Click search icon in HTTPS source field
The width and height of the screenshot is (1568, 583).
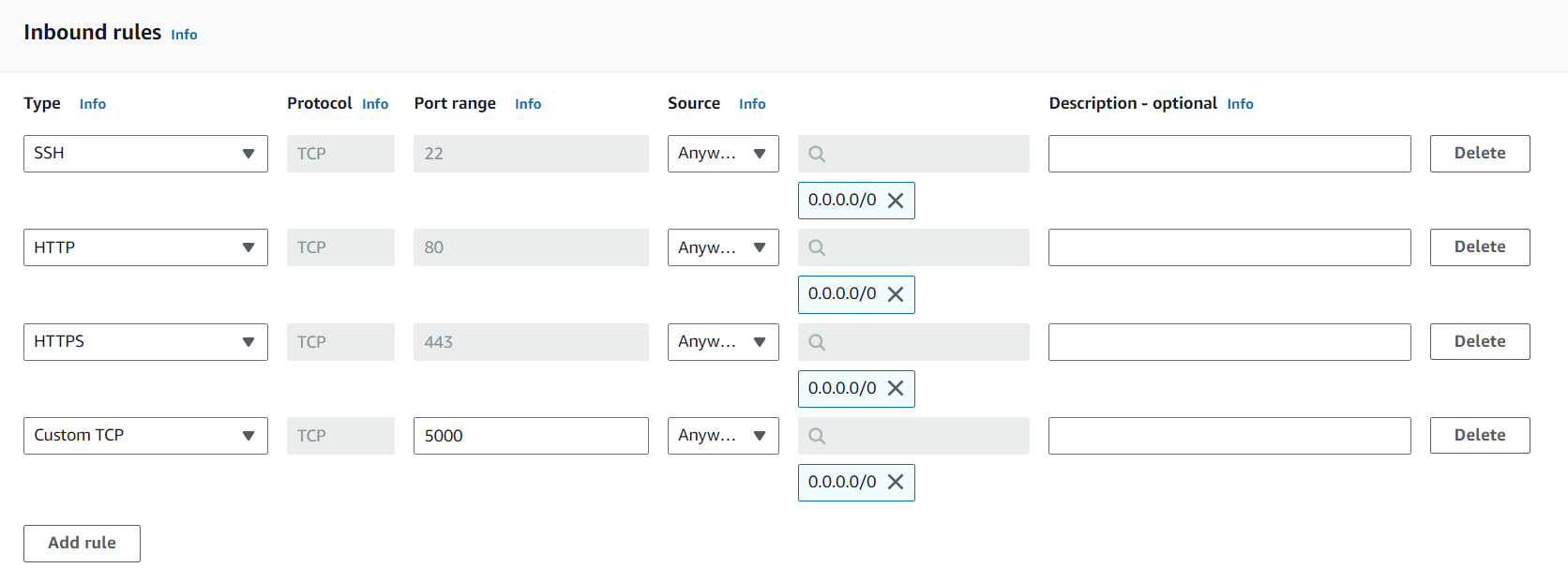(x=817, y=342)
